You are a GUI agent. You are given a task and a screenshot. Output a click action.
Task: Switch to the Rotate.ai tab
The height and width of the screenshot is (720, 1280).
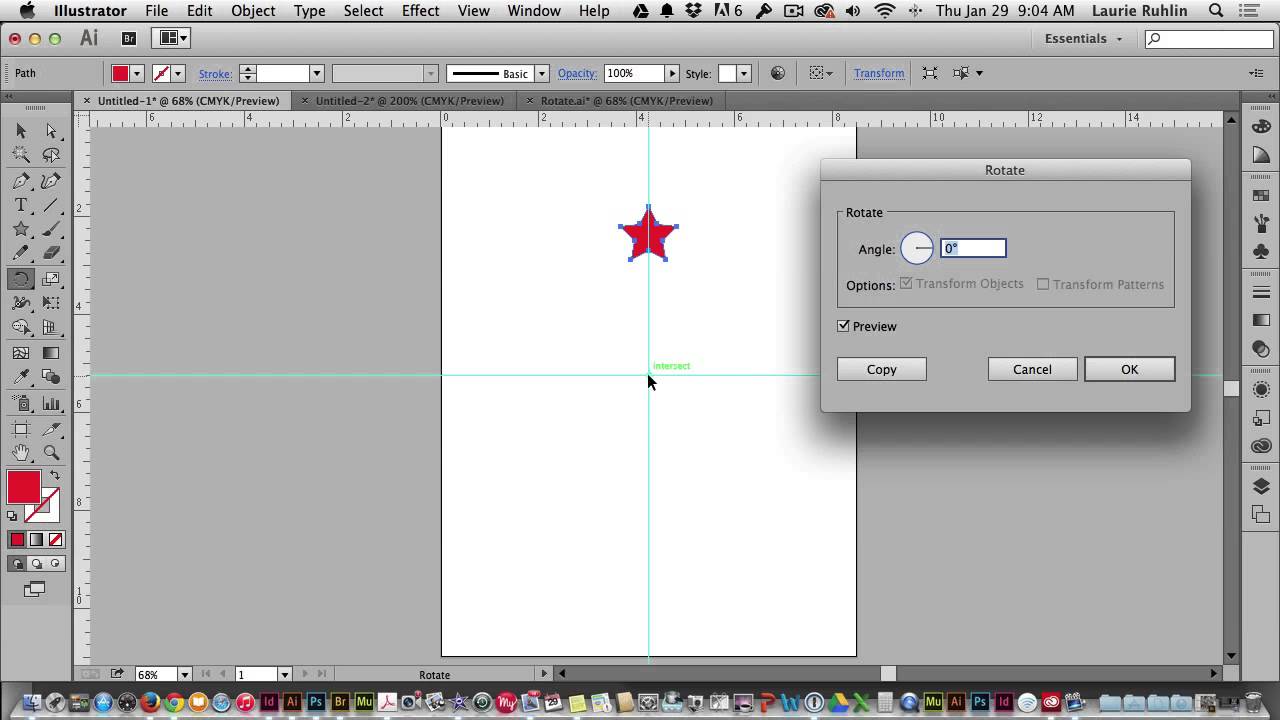coord(626,100)
